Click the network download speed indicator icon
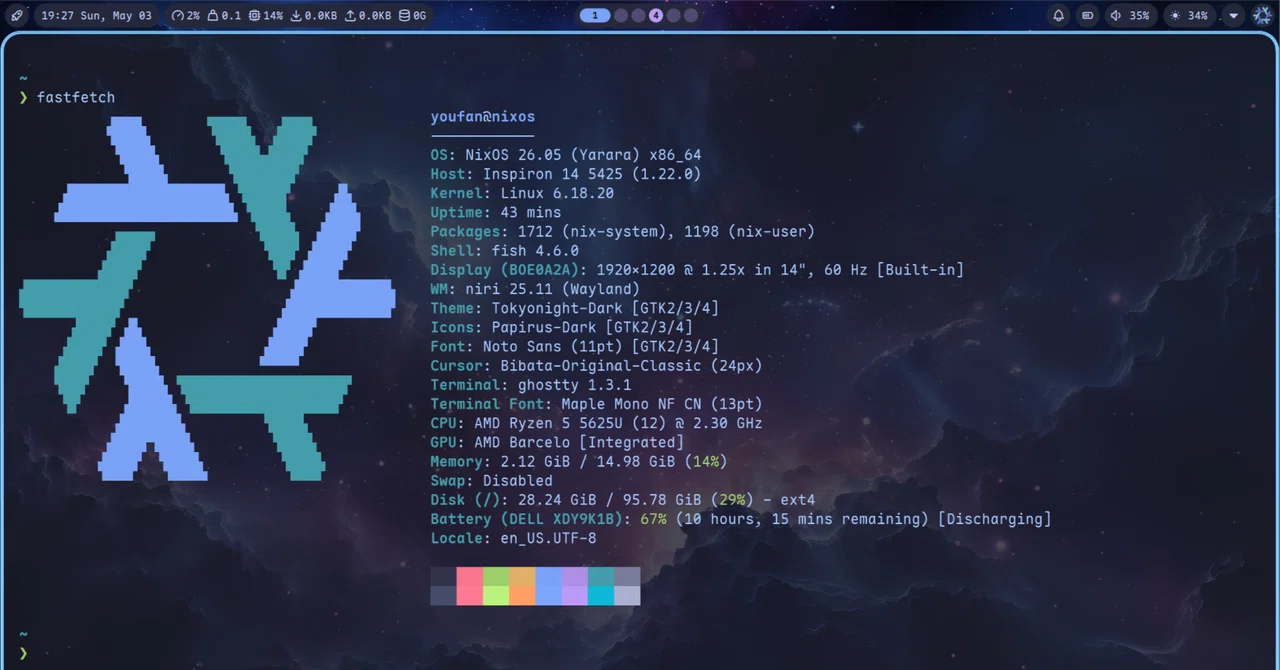Screen dimensions: 1280x670 (x=296, y=16)
